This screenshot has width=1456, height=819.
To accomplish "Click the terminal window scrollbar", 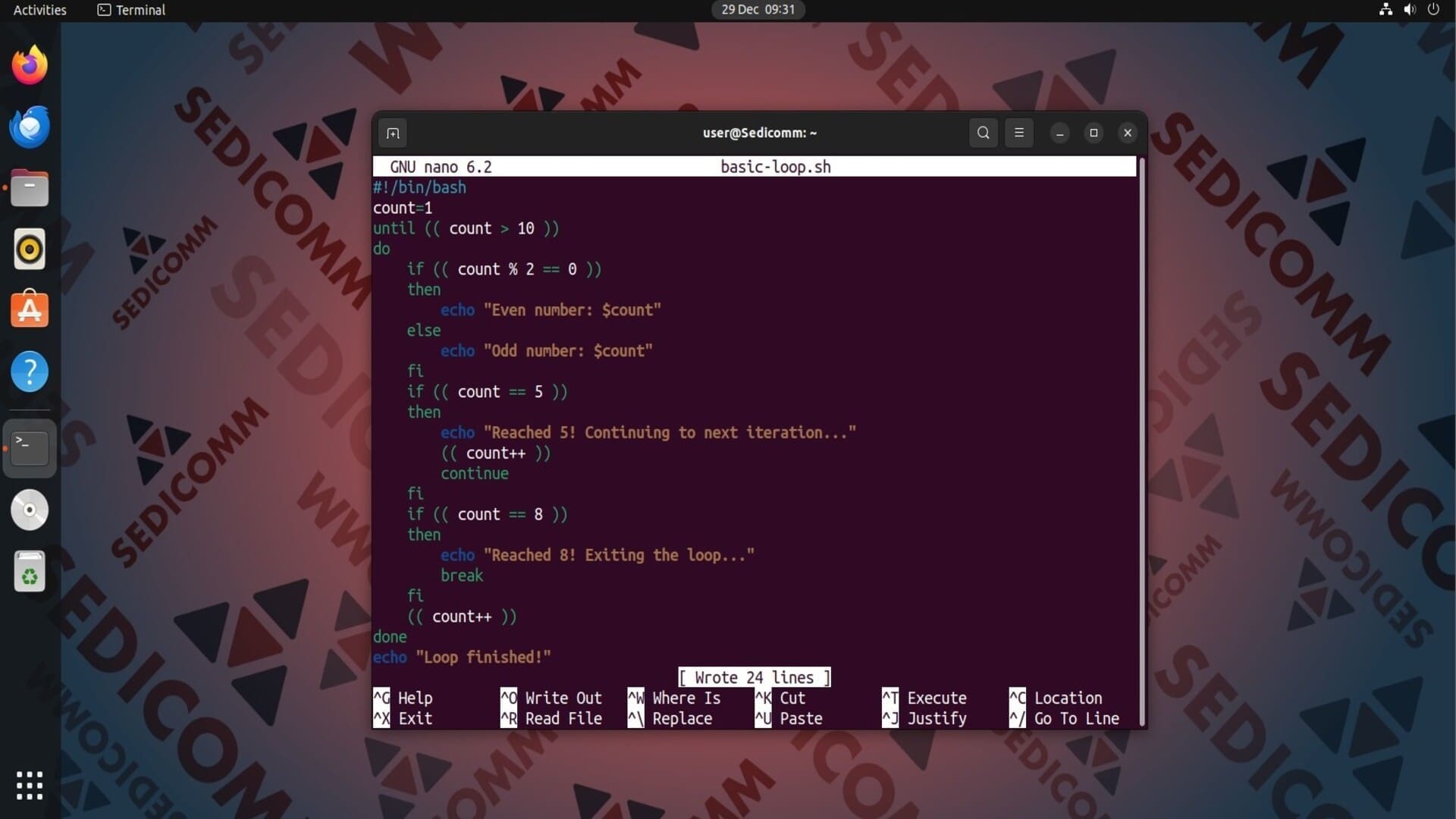I will pos(1141,440).
